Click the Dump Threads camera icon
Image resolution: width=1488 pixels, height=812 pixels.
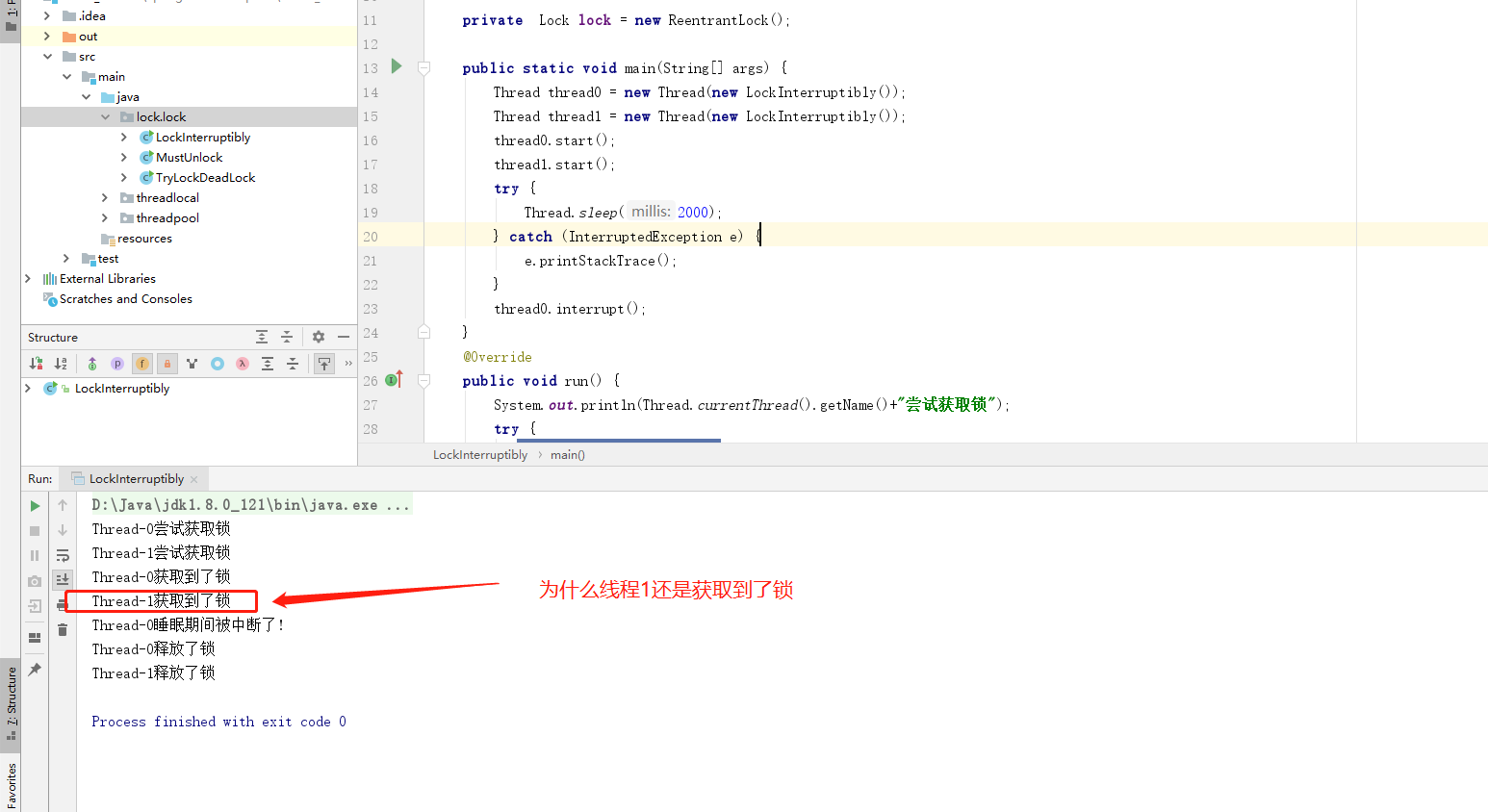[x=35, y=581]
